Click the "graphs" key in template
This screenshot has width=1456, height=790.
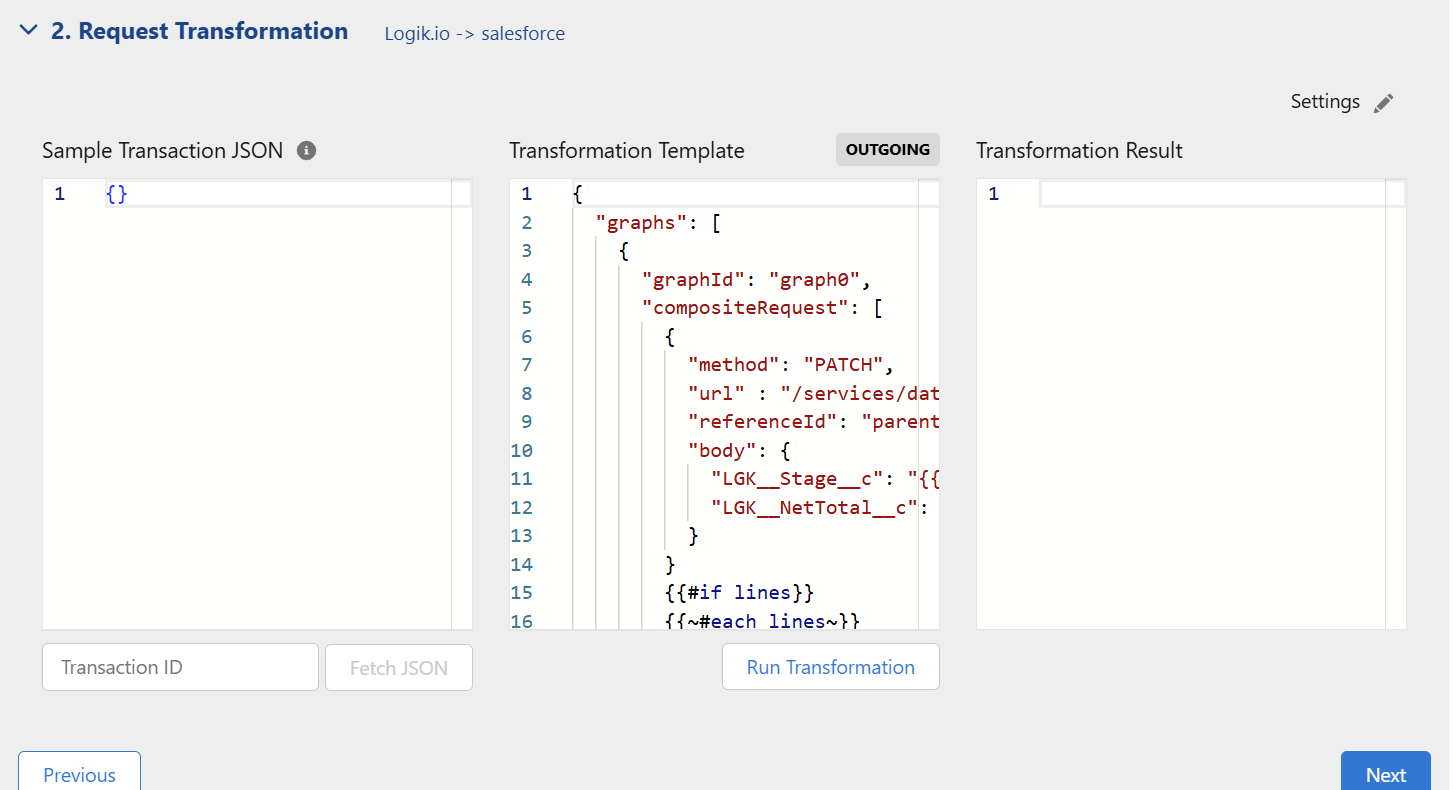pos(641,223)
